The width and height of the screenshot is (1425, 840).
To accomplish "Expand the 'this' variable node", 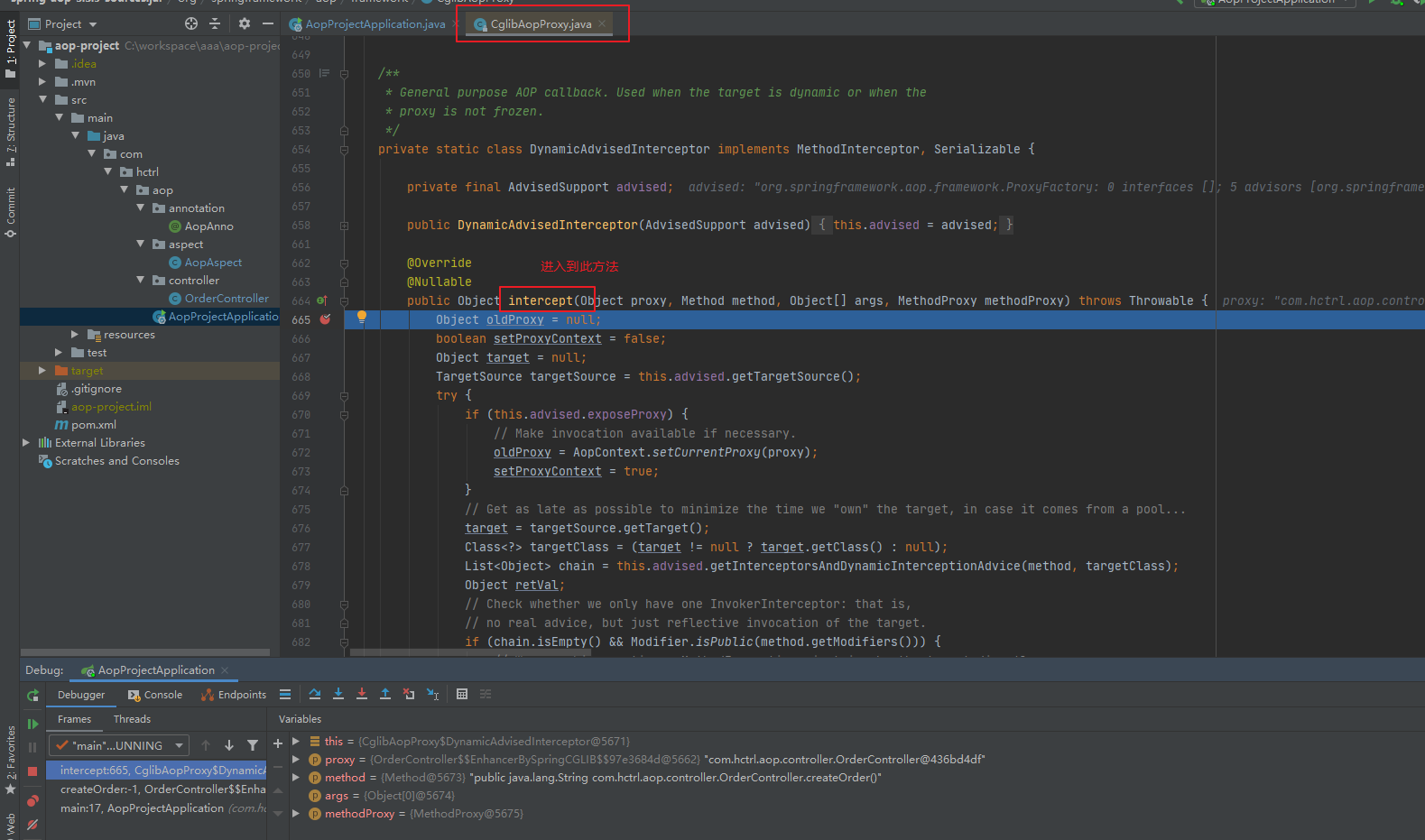I will 296,742.
